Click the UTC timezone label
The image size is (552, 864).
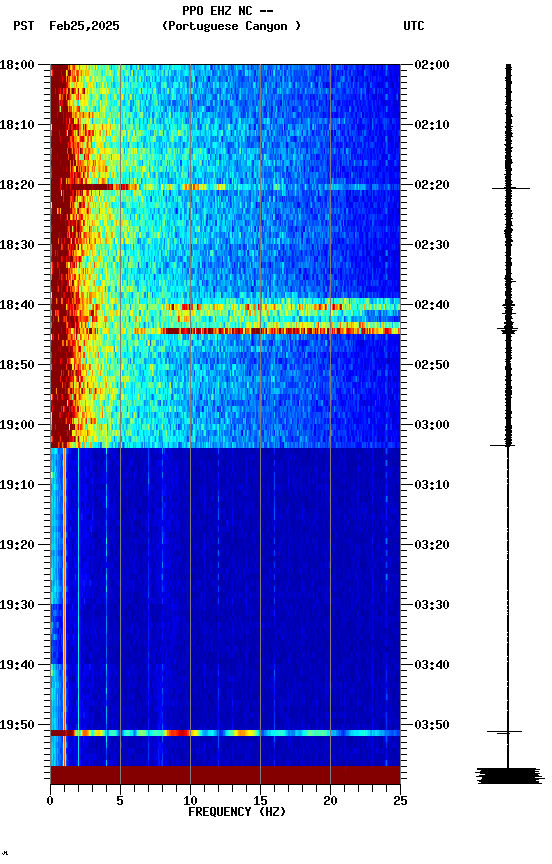tap(414, 26)
